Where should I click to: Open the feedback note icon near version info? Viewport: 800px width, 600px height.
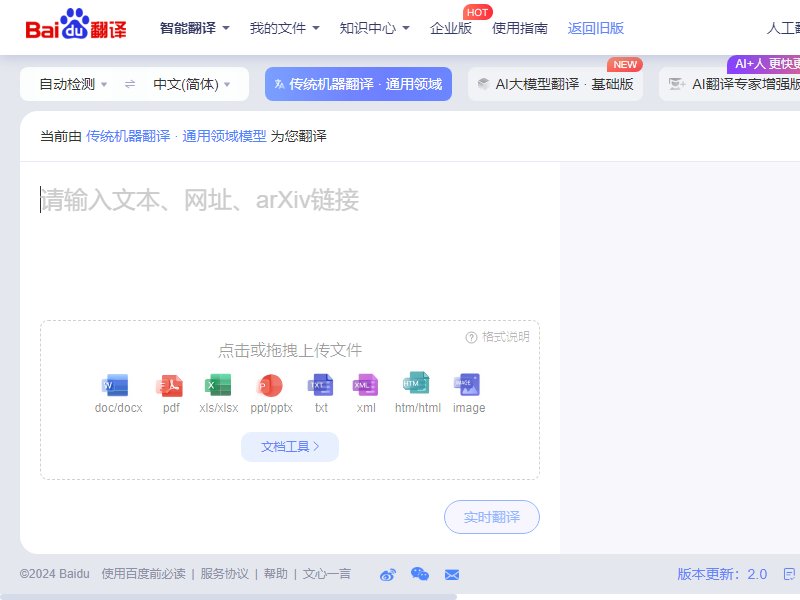tap(789, 574)
